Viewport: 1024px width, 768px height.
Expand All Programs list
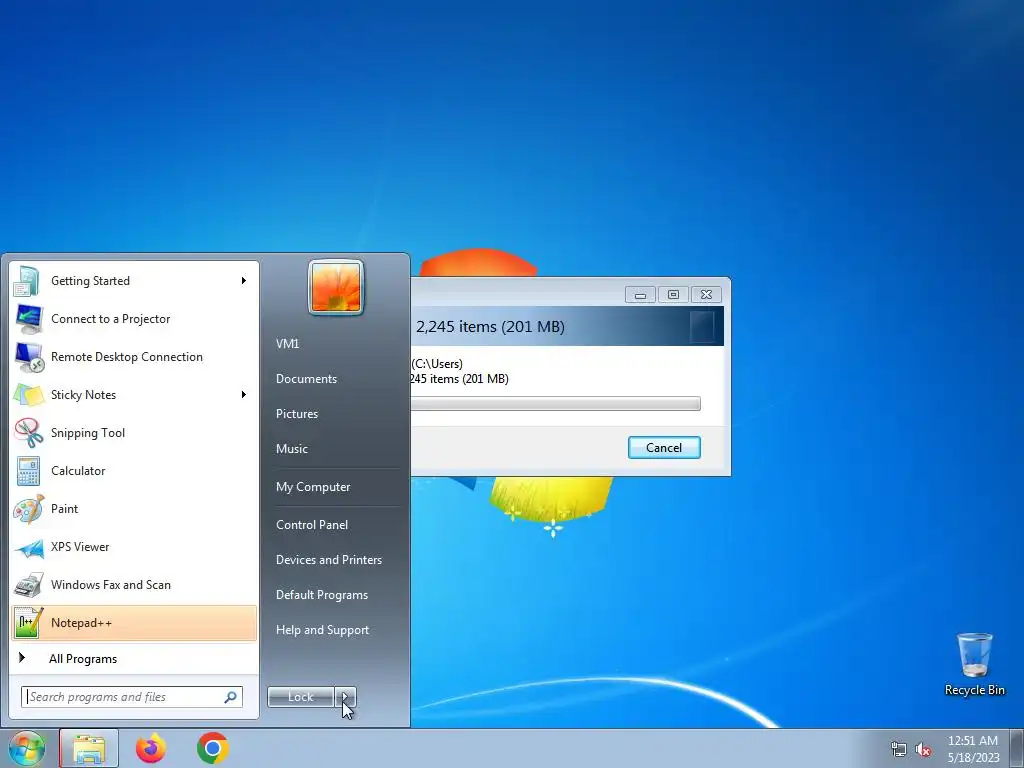(x=83, y=659)
